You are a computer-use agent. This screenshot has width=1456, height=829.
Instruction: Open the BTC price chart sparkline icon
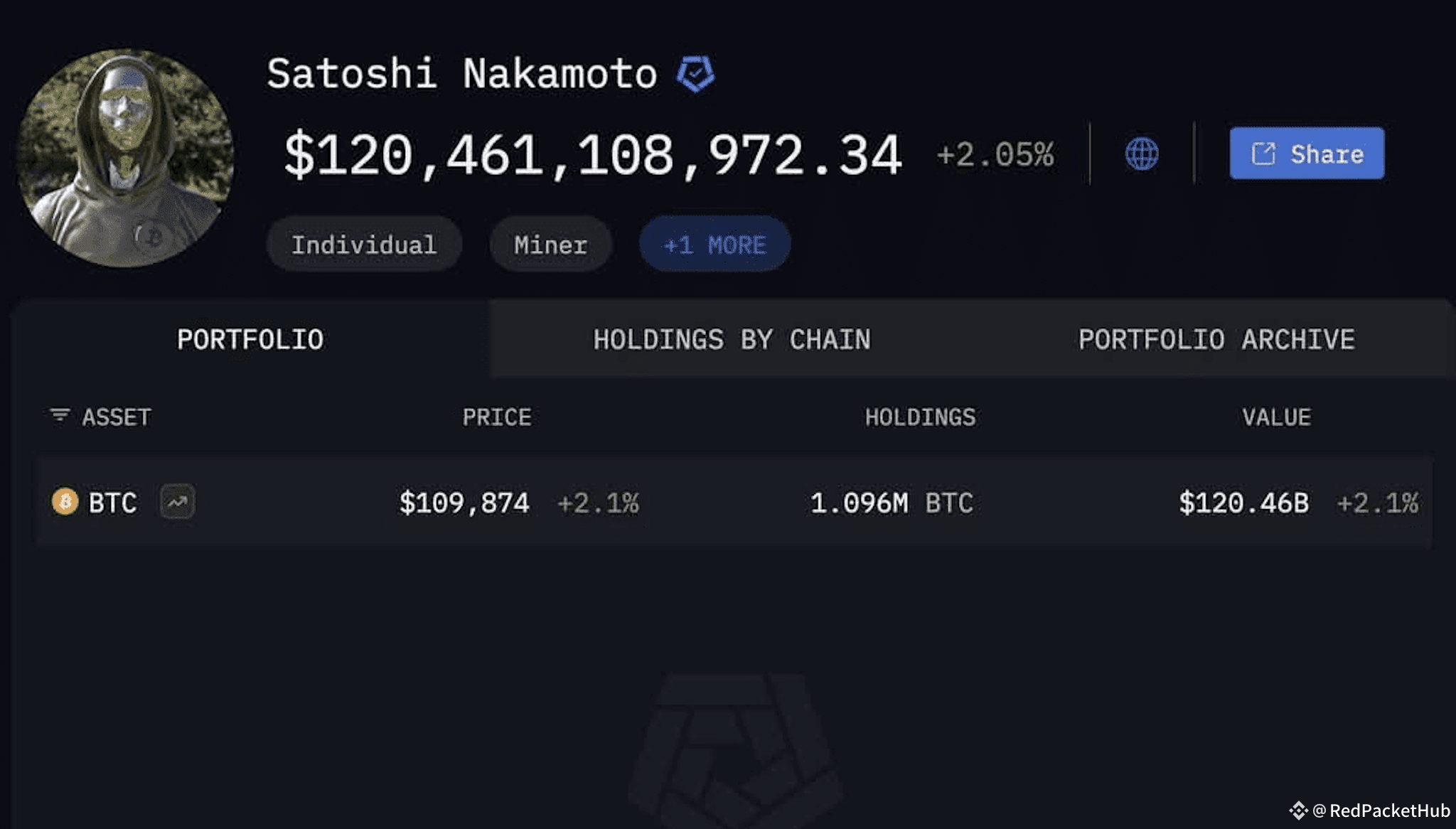pyautogui.click(x=178, y=503)
